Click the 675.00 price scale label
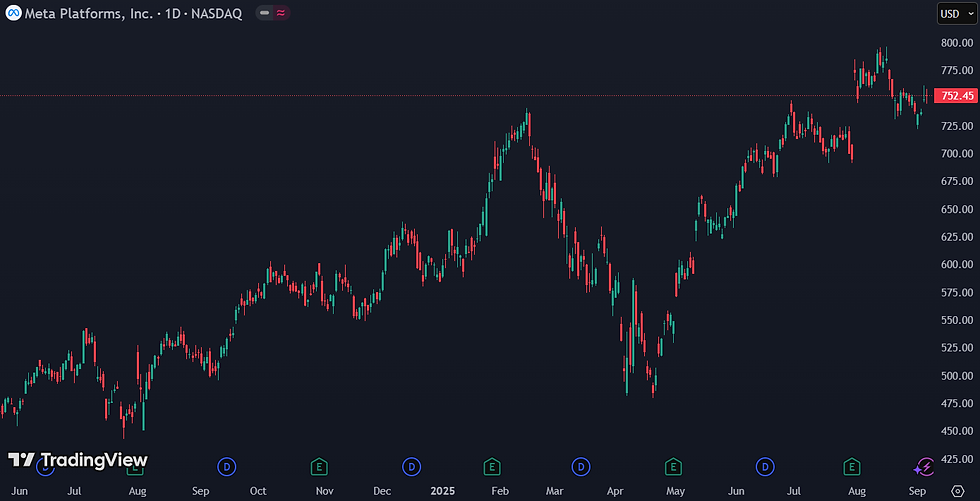The image size is (980, 501). click(958, 181)
